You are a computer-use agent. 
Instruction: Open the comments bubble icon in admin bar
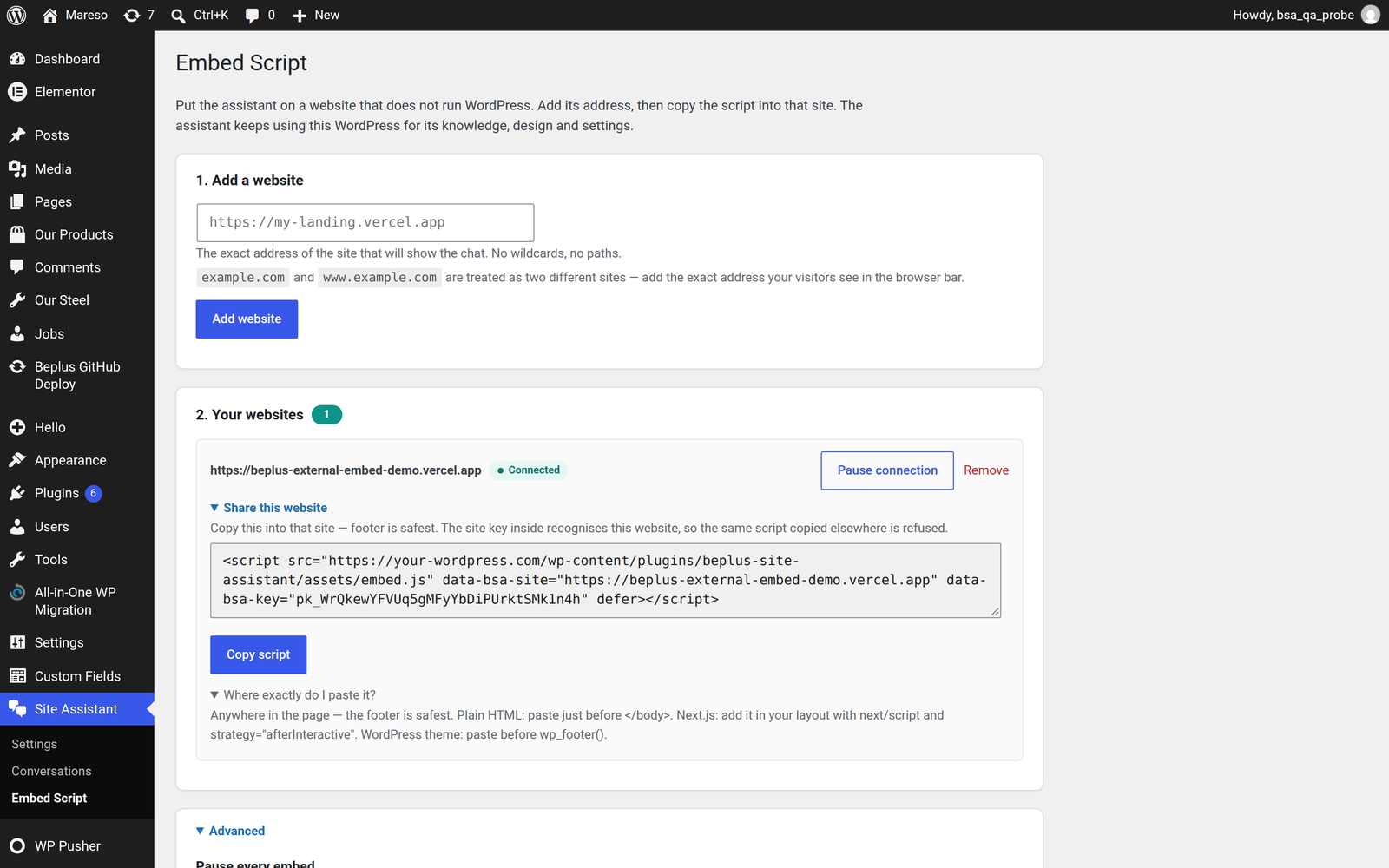click(252, 16)
